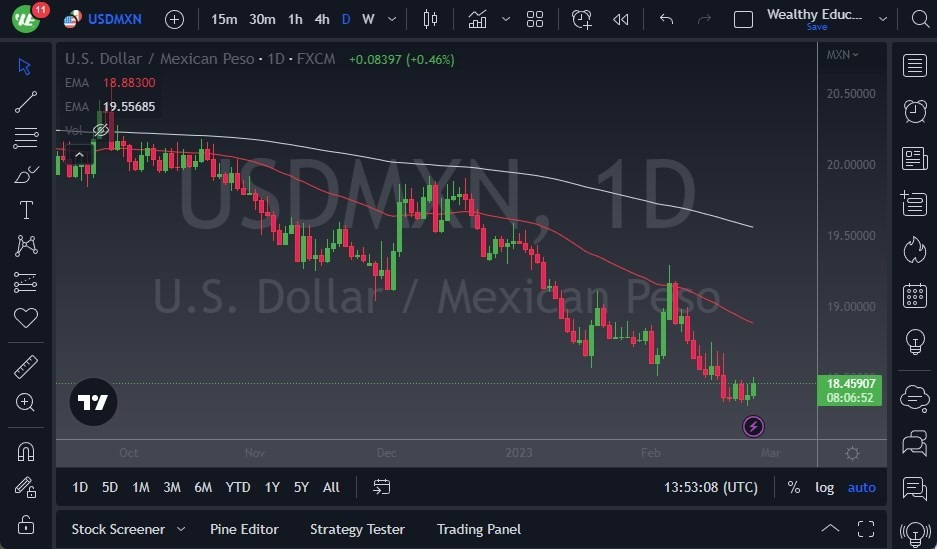Switch to the 15m timeframe
The height and width of the screenshot is (549, 937).
click(x=224, y=20)
